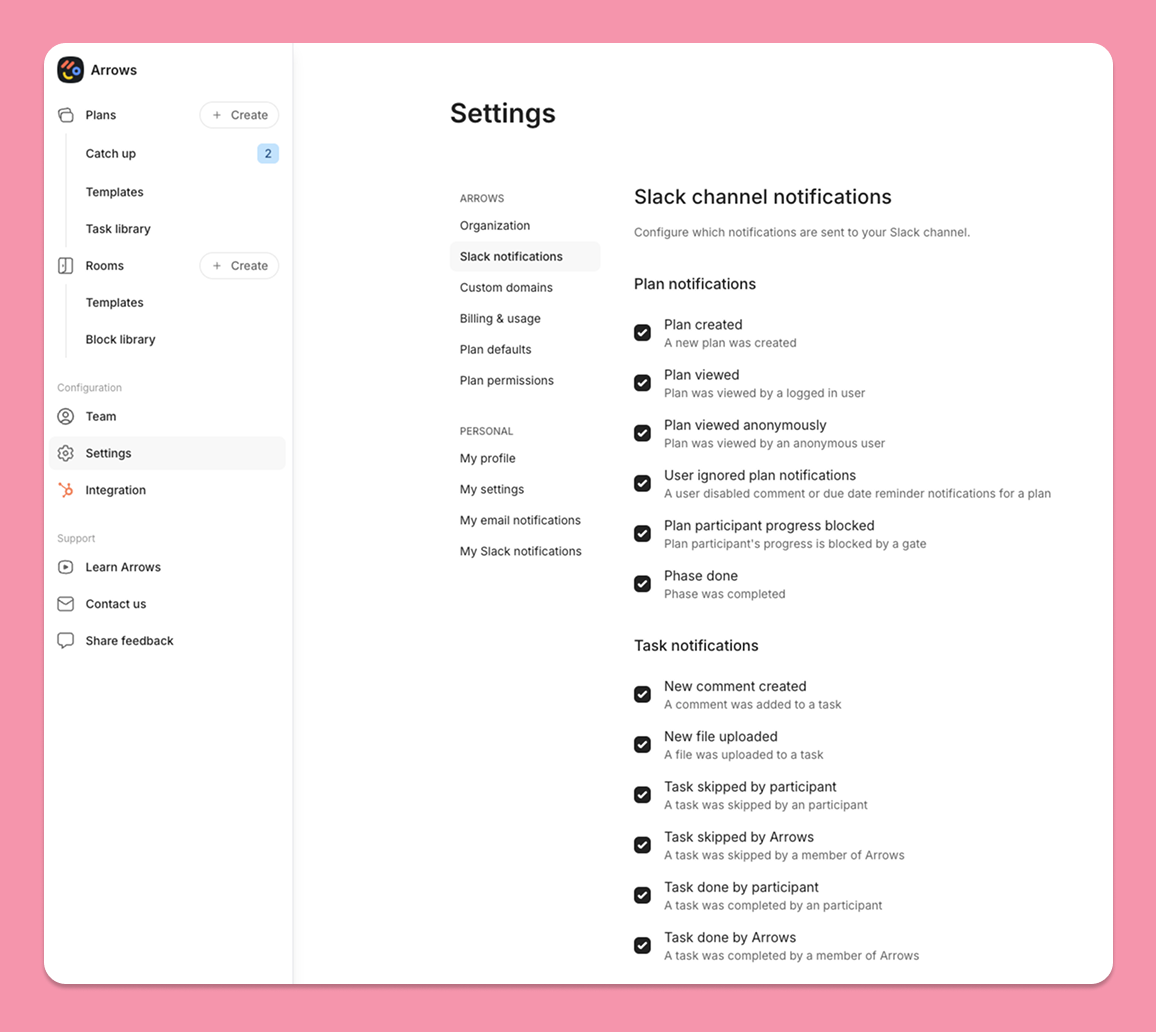
Task: Click the Arrows logo icon
Action: (71, 70)
